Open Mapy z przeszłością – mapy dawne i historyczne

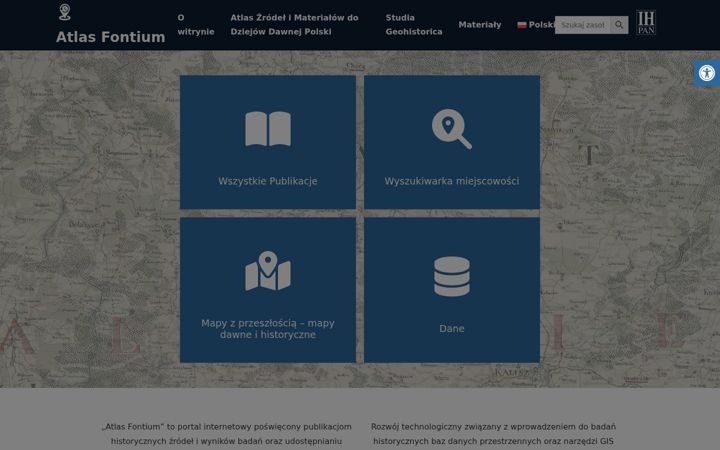(x=268, y=329)
